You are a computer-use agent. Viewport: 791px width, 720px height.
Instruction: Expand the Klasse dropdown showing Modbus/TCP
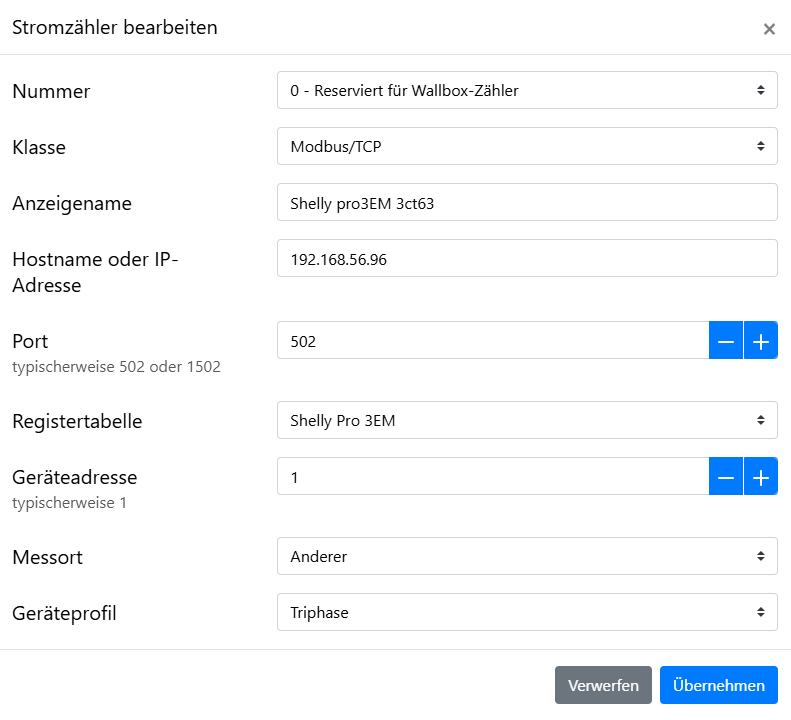click(x=526, y=146)
